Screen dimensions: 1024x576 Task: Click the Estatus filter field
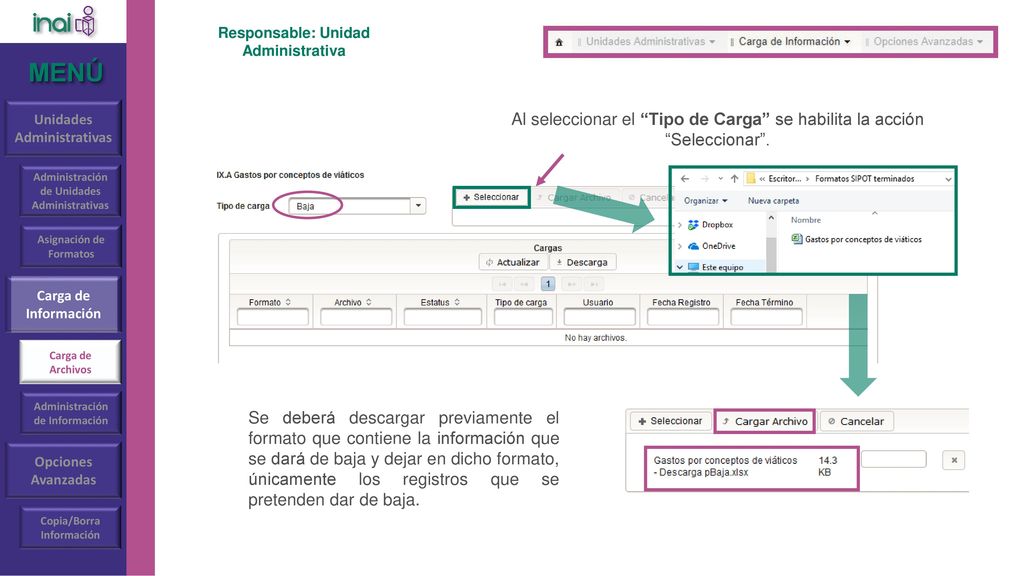[x=442, y=317]
